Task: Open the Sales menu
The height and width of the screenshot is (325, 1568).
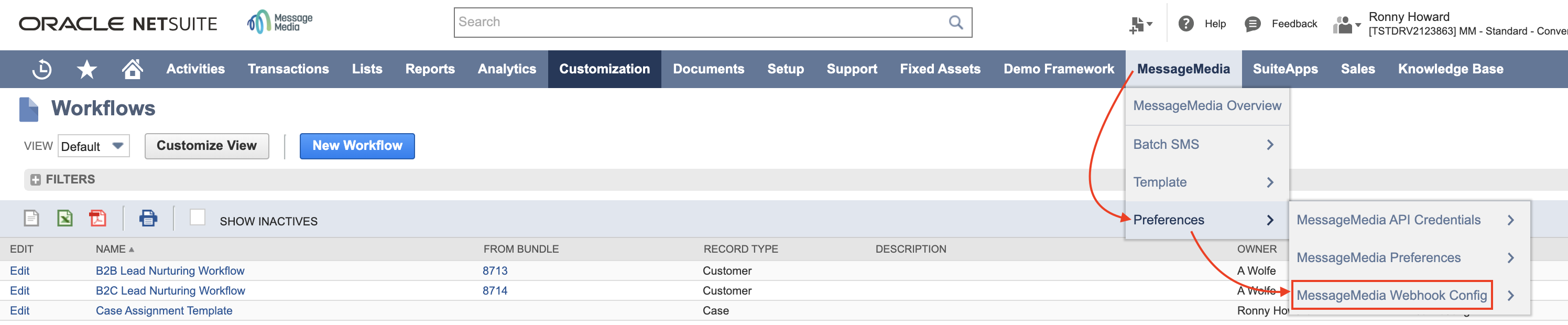Action: (1357, 69)
